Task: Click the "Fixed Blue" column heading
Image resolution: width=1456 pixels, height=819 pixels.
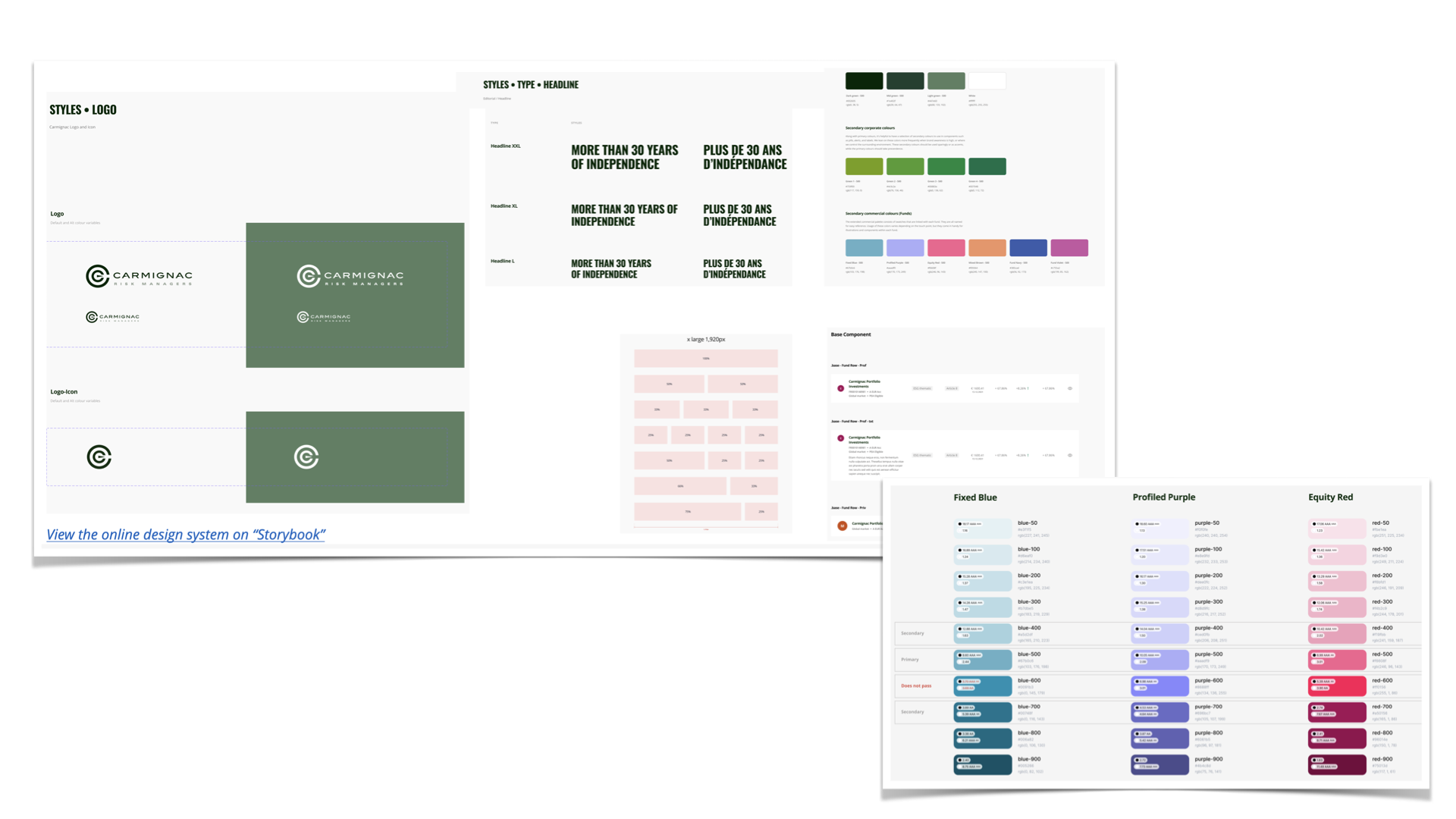Action: point(975,497)
